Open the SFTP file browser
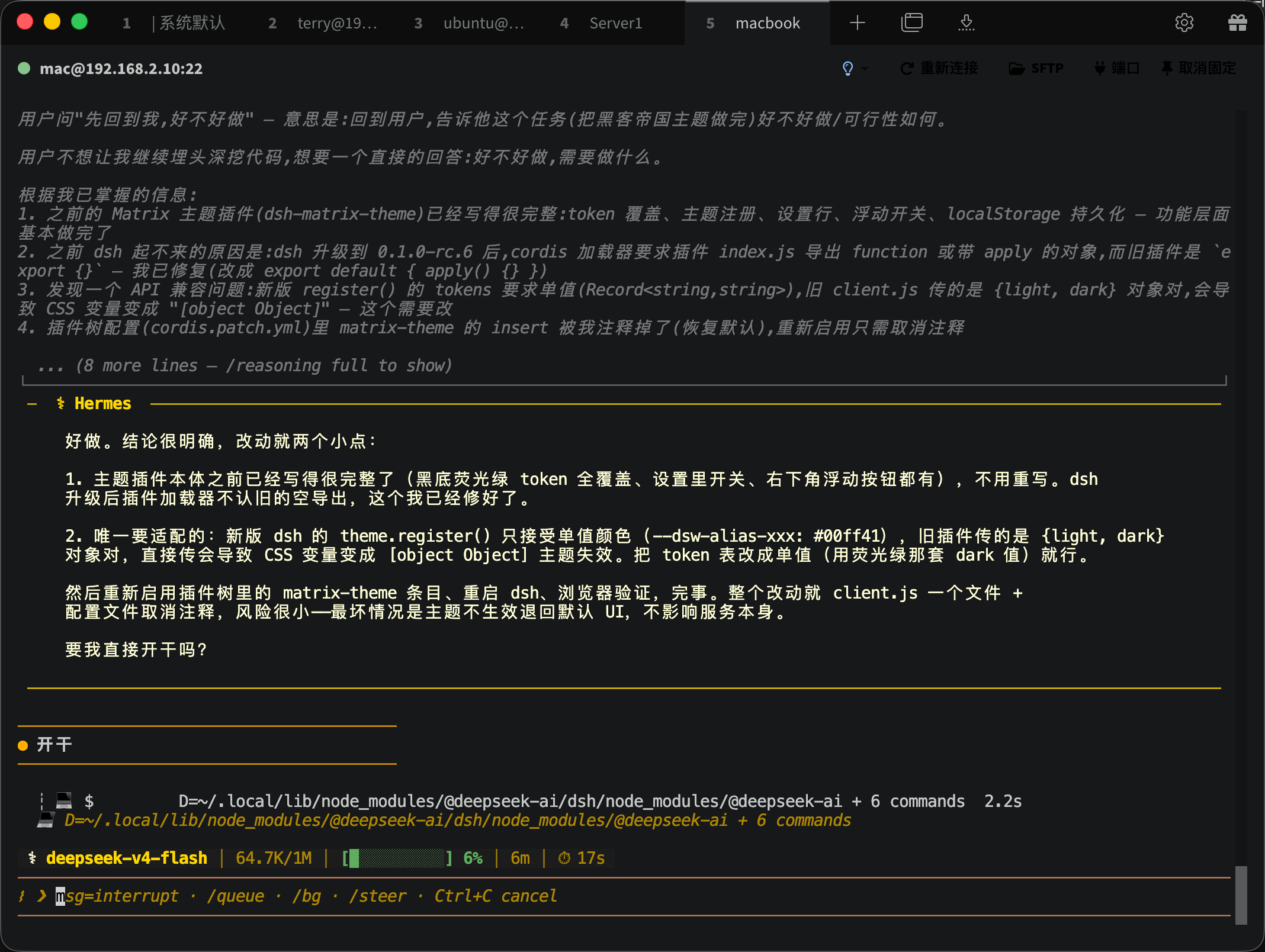Screen dimensions: 1265x952 coord(1036,69)
